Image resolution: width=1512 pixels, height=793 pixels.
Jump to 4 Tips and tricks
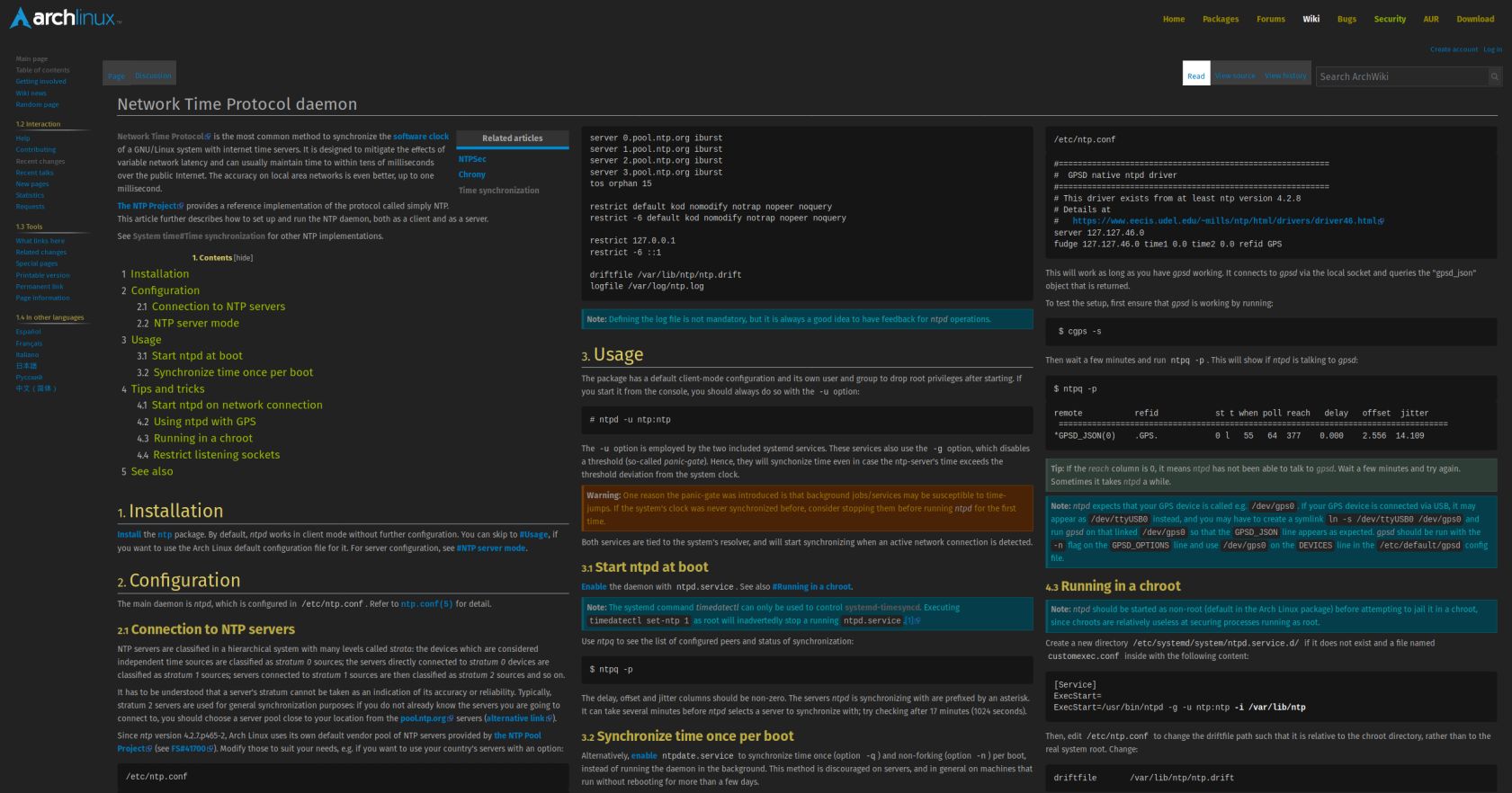coord(163,389)
